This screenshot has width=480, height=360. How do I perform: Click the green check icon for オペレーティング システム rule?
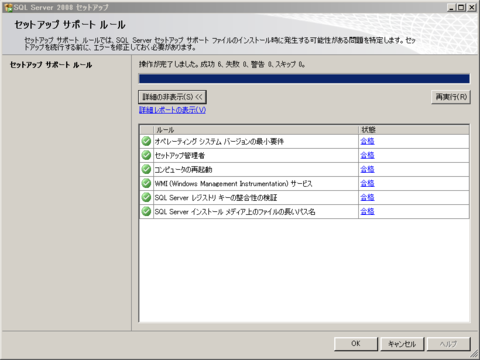pyautogui.click(x=146, y=141)
